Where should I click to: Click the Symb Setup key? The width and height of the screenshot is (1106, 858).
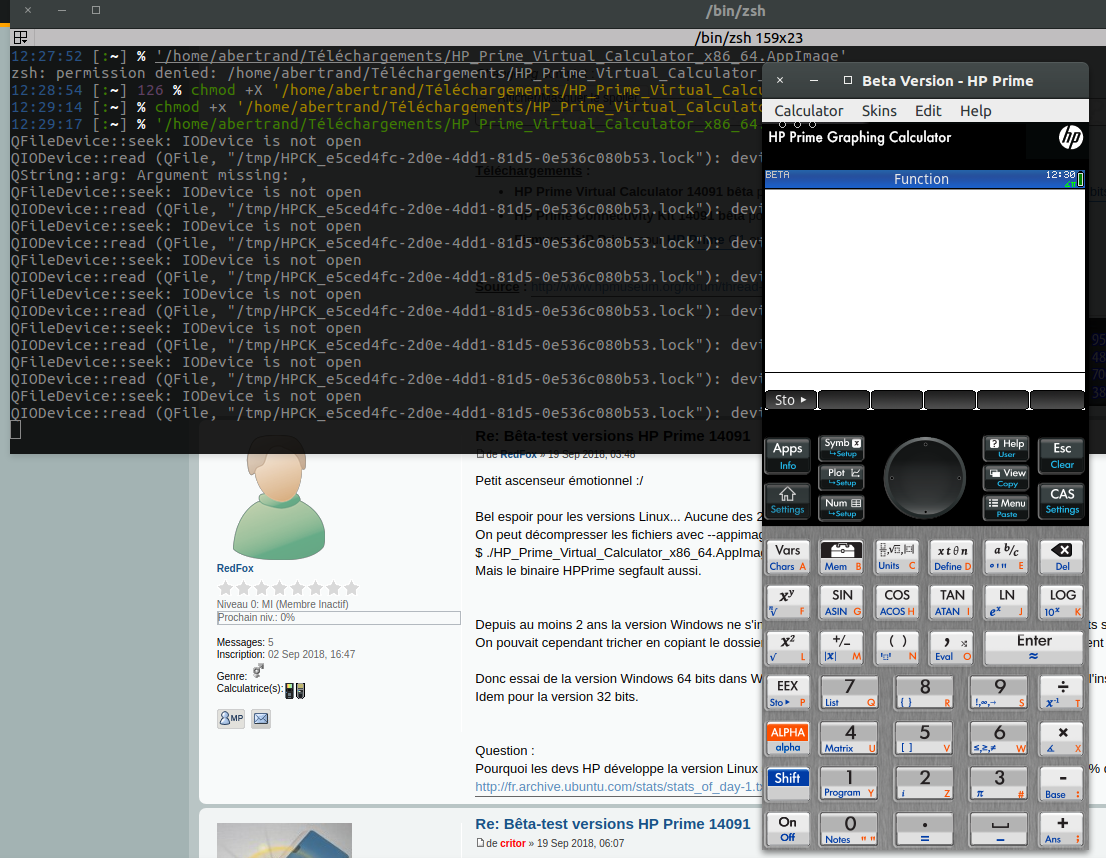(x=842, y=448)
